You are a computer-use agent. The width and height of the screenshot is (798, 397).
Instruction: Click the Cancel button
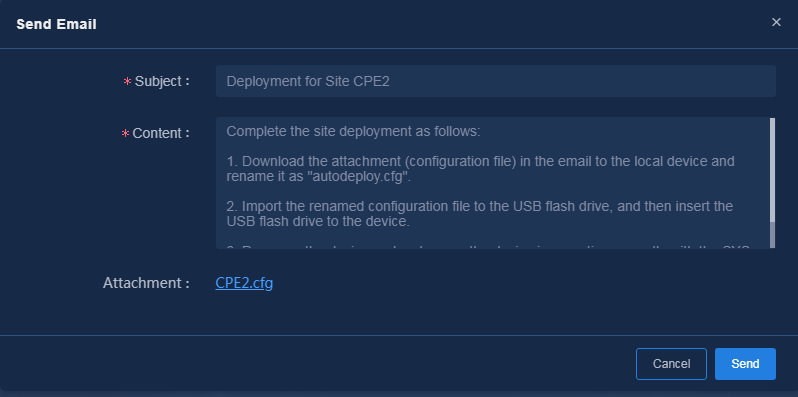(x=671, y=364)
